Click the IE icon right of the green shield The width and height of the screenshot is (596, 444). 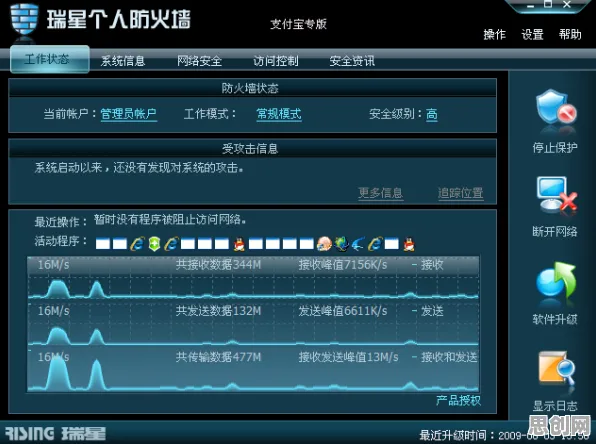[x=171, y=244]
